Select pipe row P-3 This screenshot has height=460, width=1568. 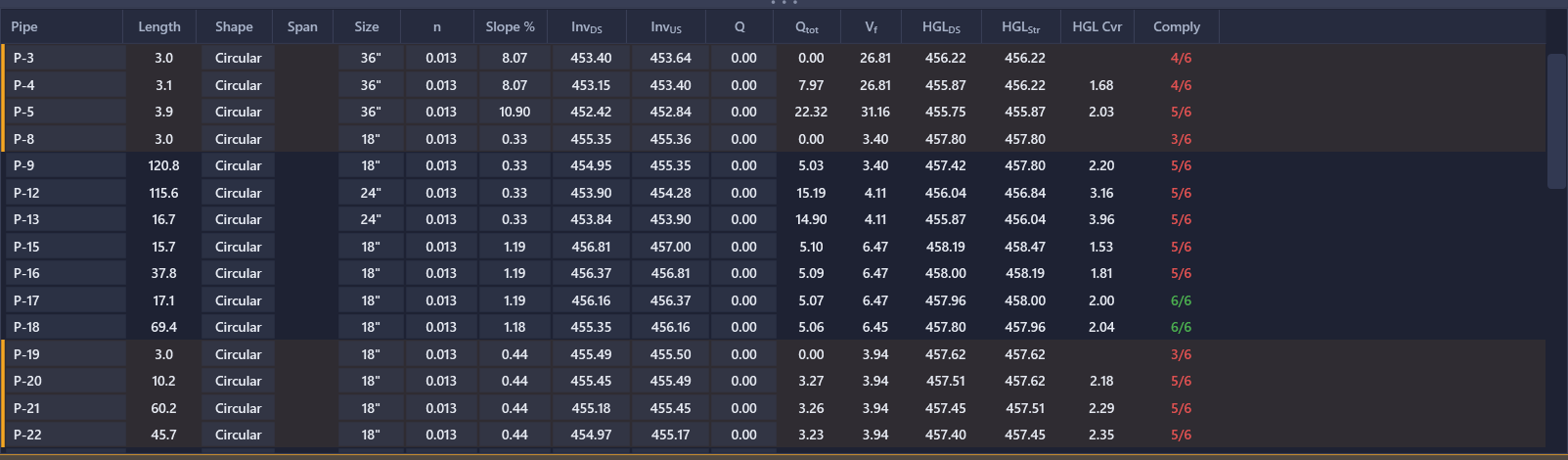click(773, 59)
